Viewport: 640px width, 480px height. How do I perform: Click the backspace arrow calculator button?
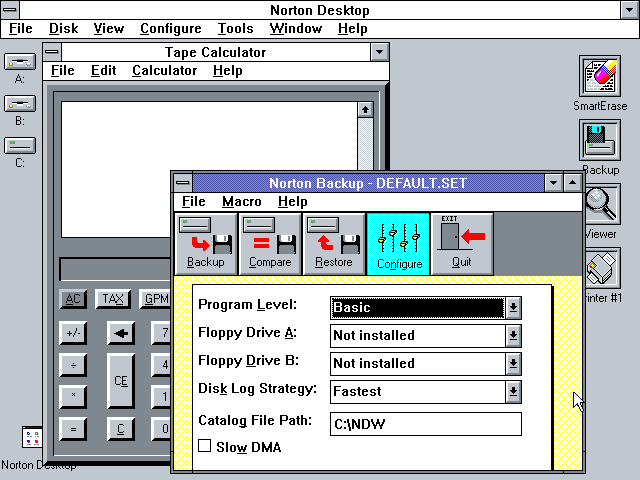pyautogui.click(x=121, y=333)
